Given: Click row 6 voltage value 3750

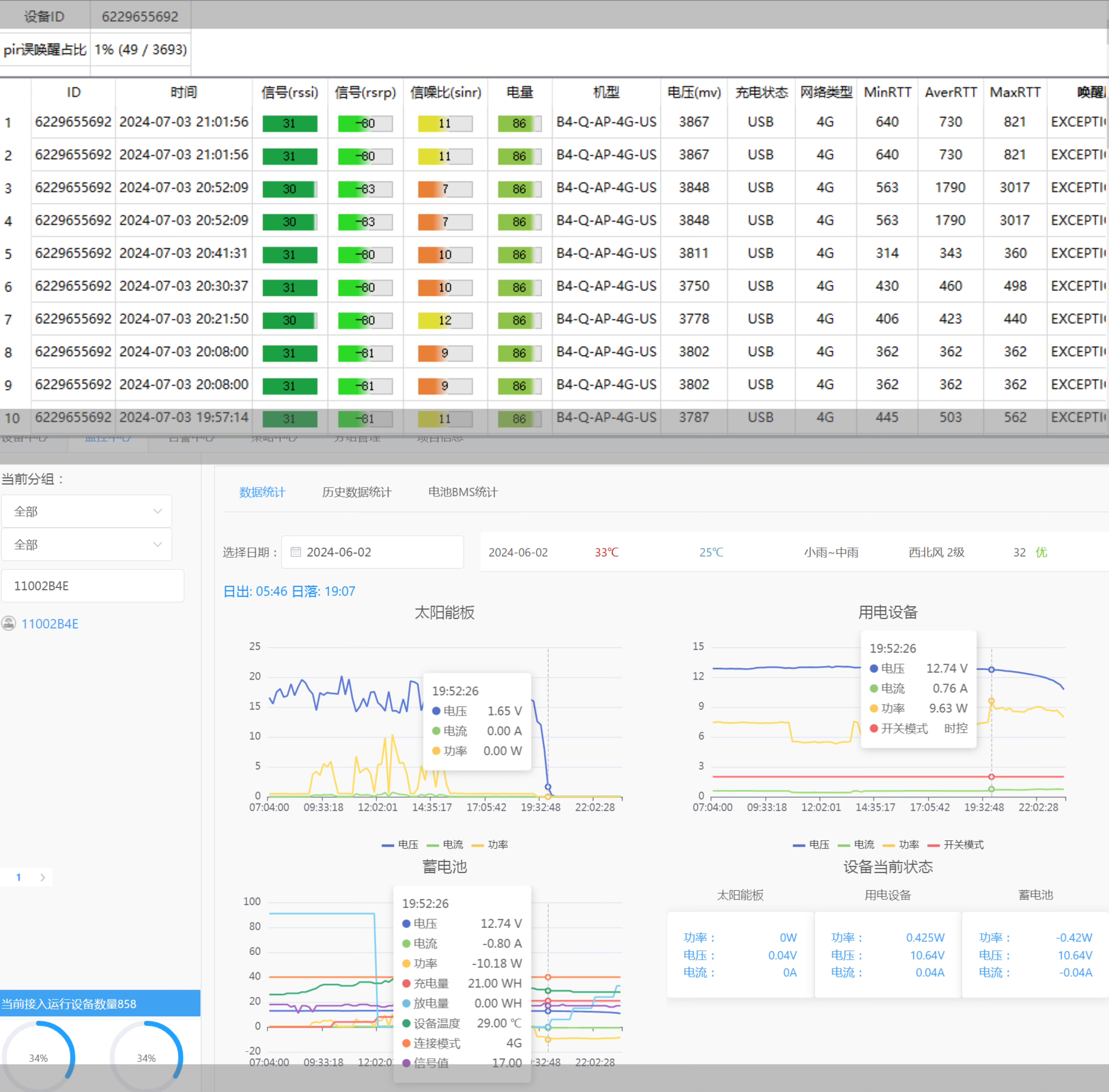Looking at the screenshot, I should [694, 286].
